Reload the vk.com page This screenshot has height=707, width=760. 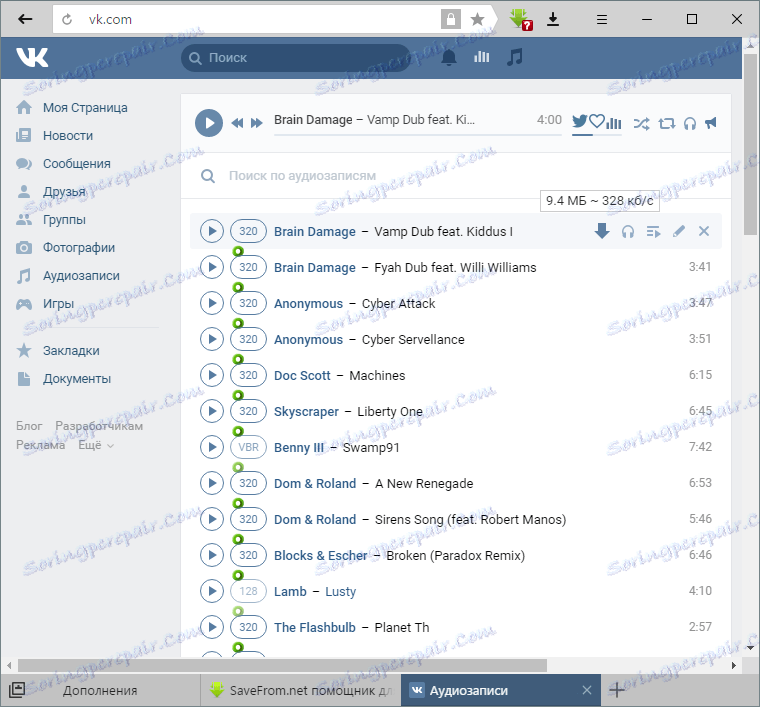click(67, 19)
